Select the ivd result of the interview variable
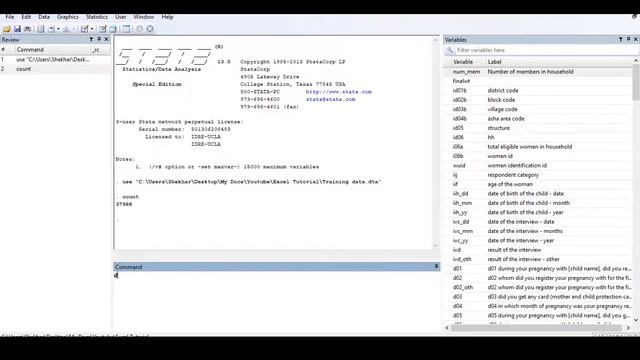This screenshot has width=640, height=360. [x=538, y=250]
